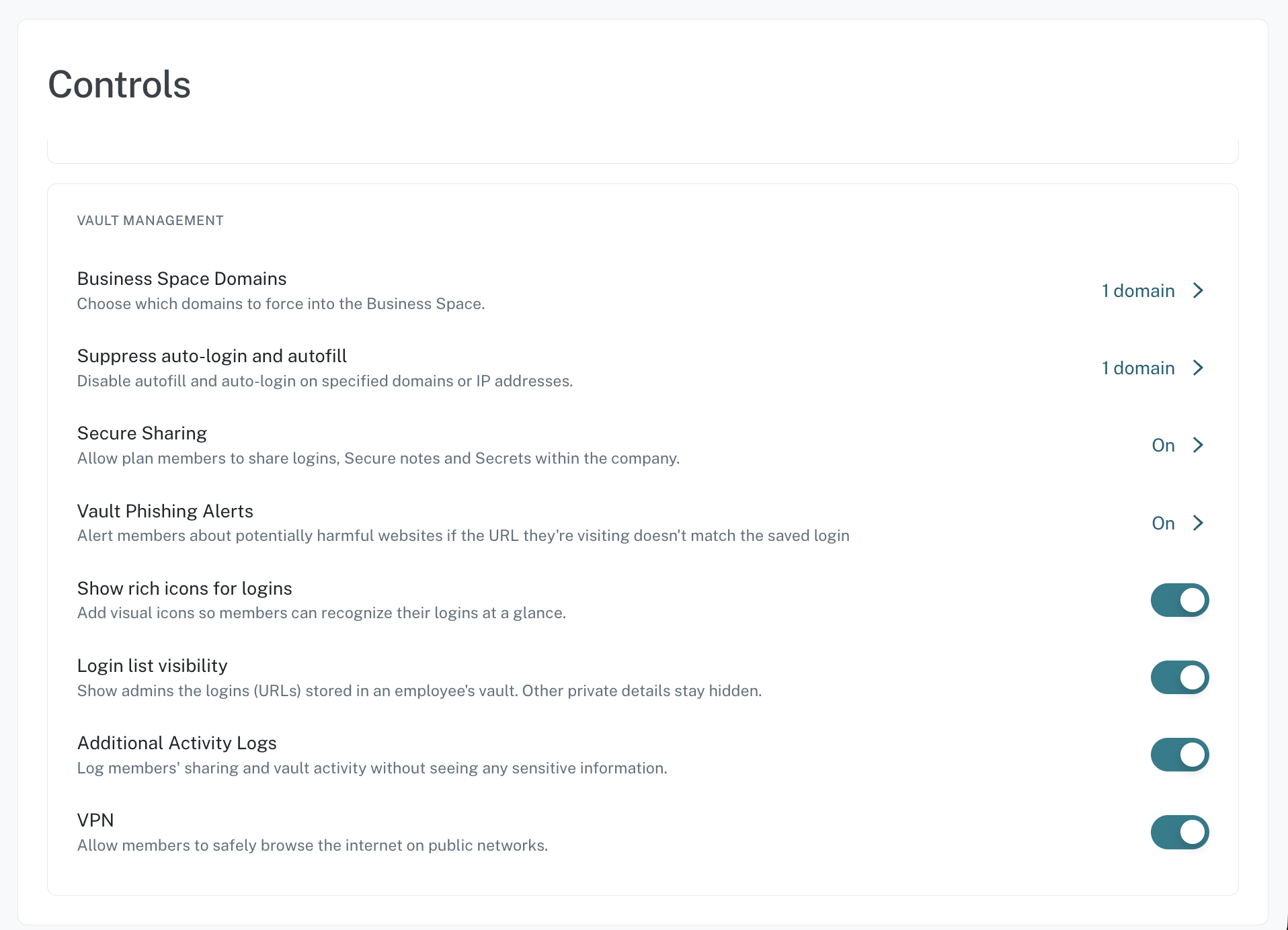This screenshot has width=1288, height=930.
Task: Toggle Additional Activity Logs switch
Action: tap(1180, 755)
